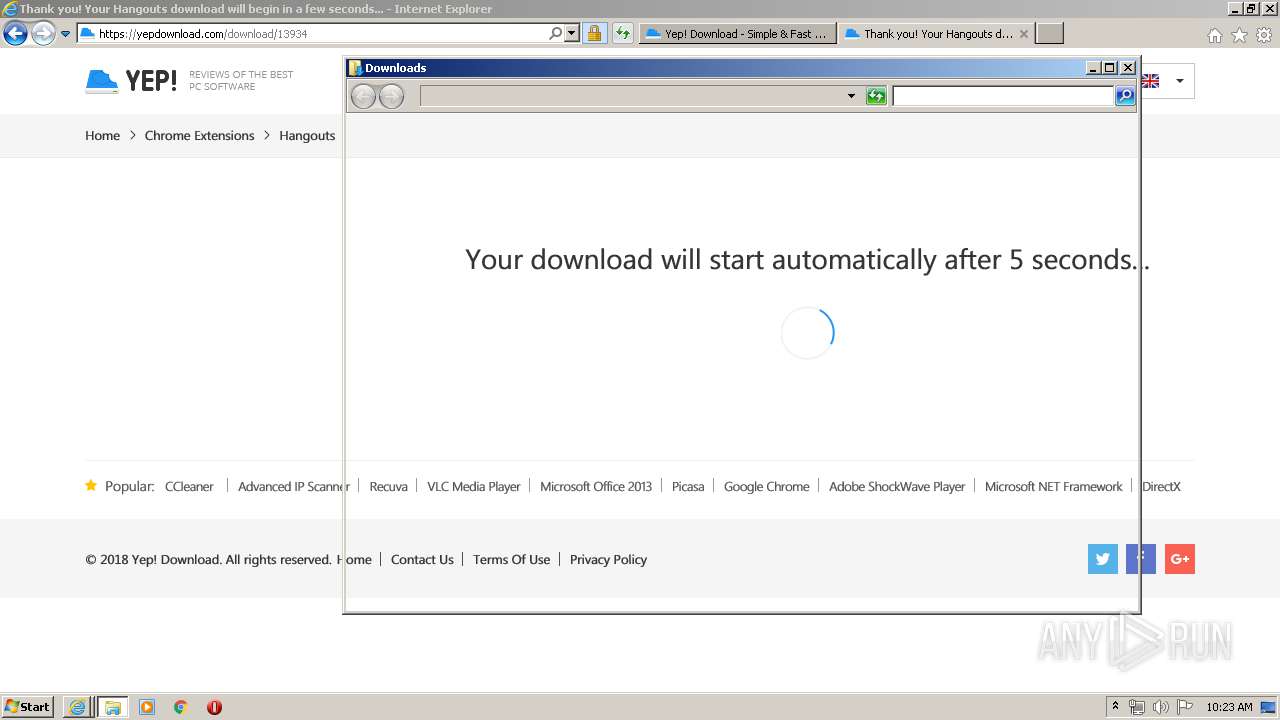Click the 10:23 AM taskbar clock
The height and width of the screenshot is (720, 1280).
pos(1229,707)
